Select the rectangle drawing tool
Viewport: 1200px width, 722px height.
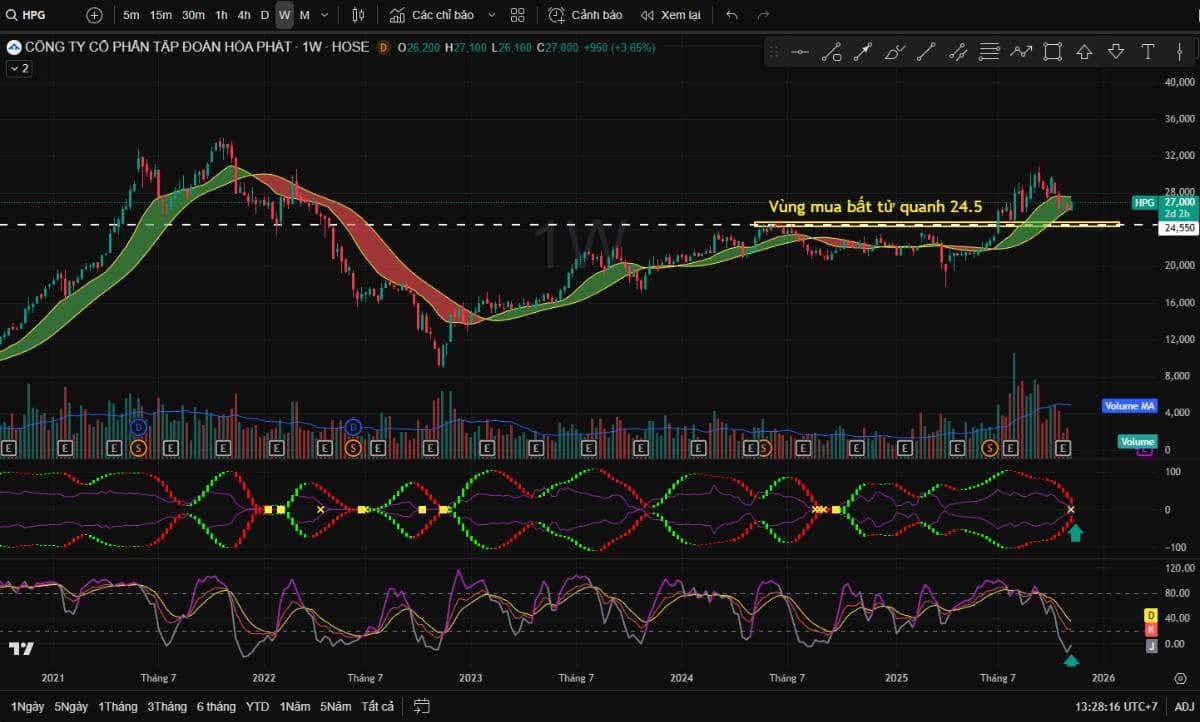click(1053, 52)
